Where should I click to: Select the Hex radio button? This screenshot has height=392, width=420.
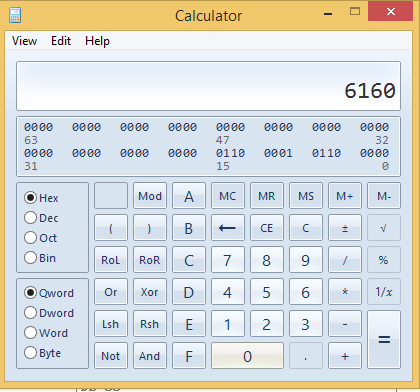click(41, 198)
